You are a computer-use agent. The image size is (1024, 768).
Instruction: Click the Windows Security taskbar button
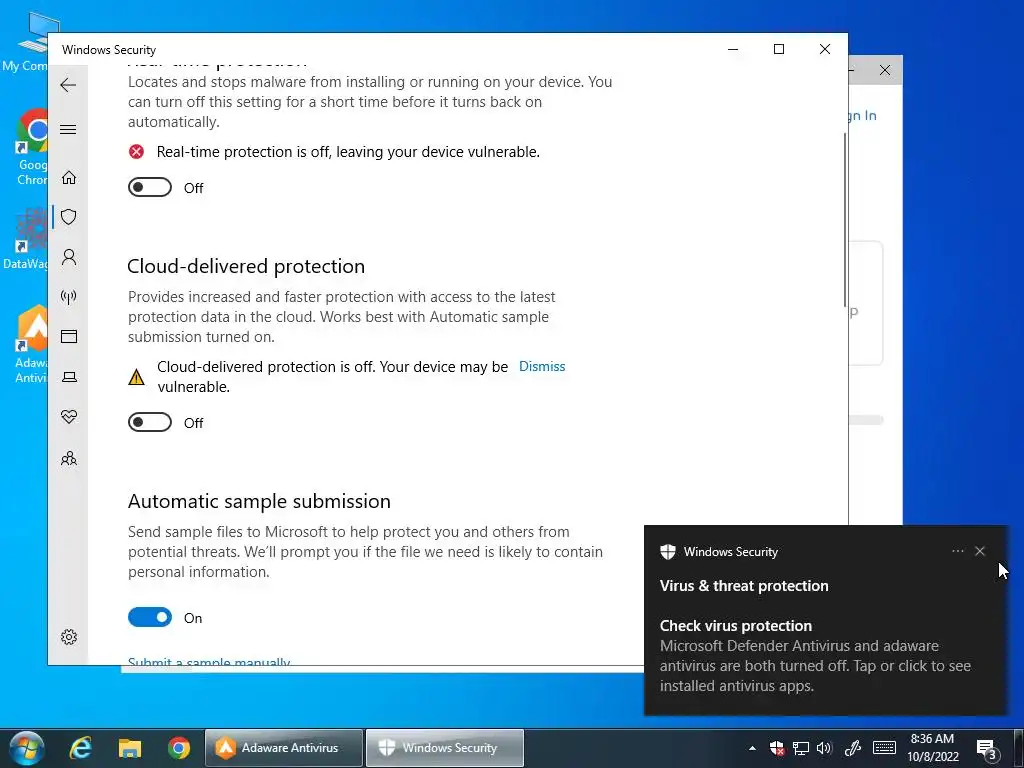click(445, 748)
